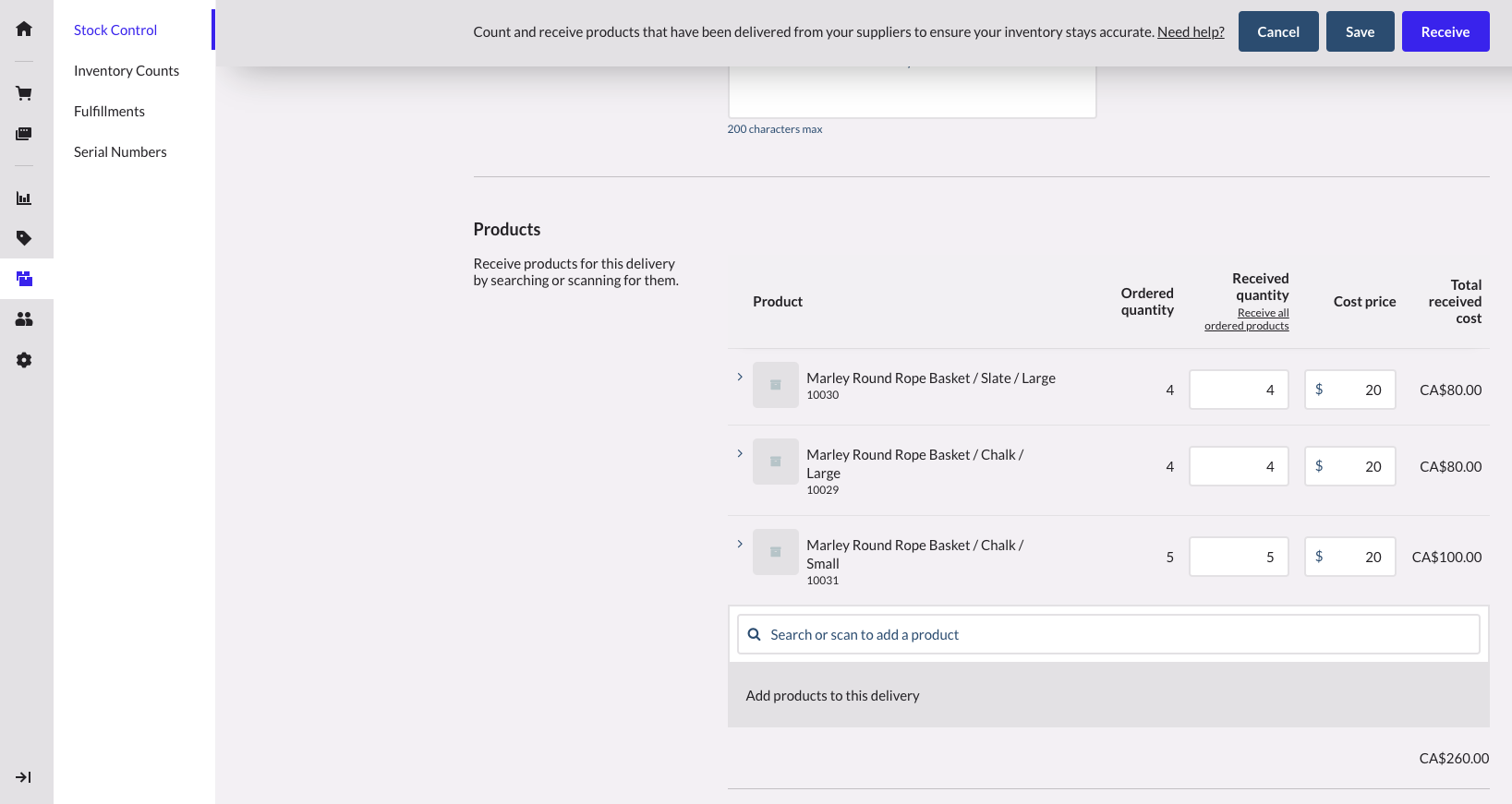1512x804 pixels.
Task: Open the shopping cart Sell icon
Action: [x=24, y=93]
